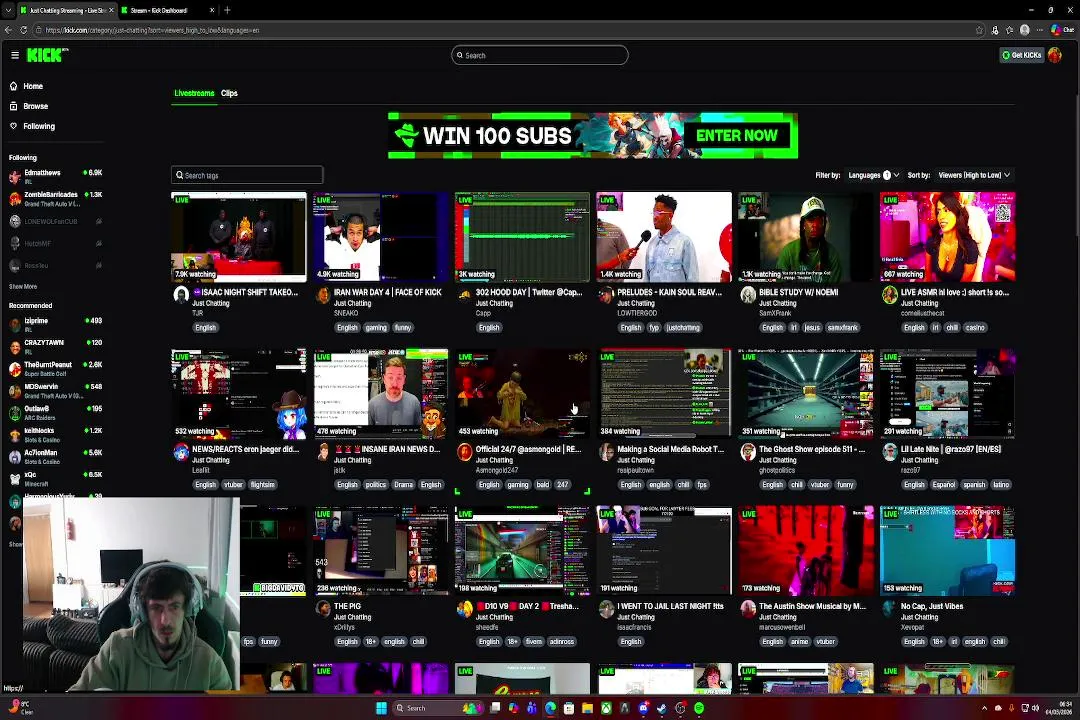Open Steam from taskbar
Image resolution: width=1080 pixels, height=720 pixels.
[662, 708]
